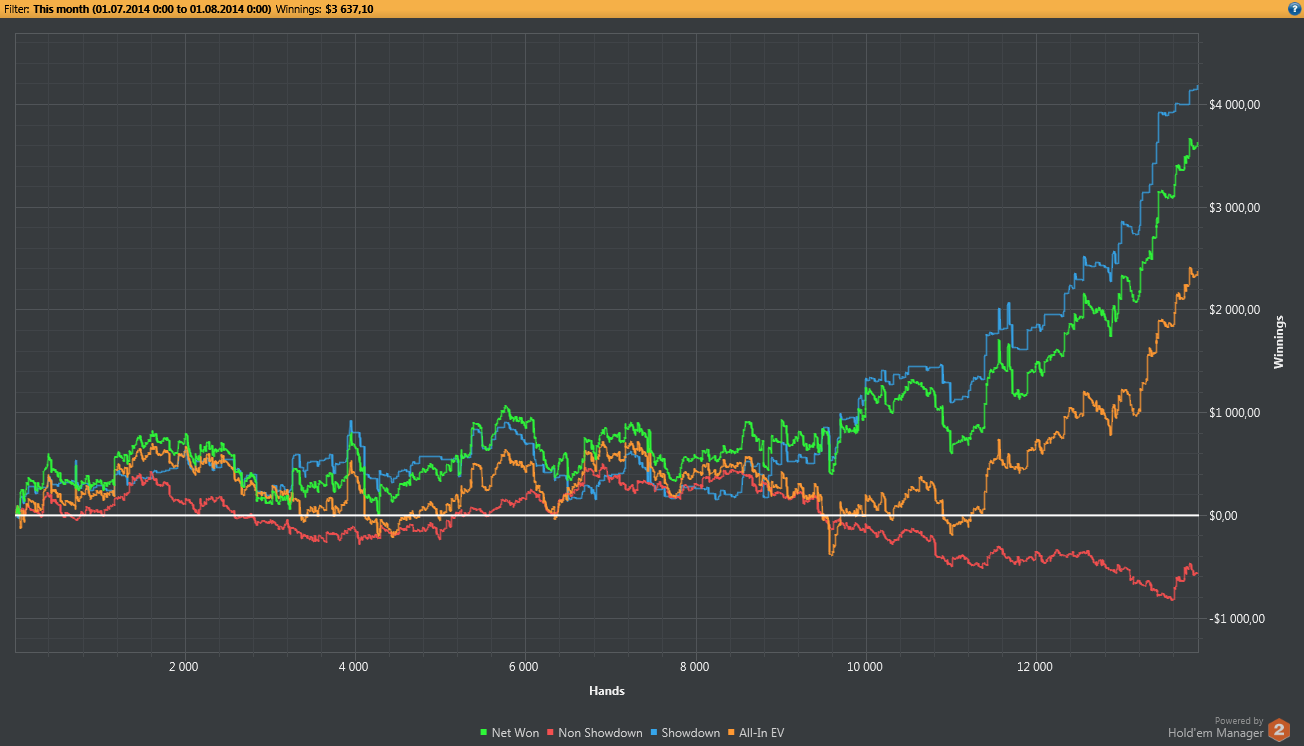
Task: Toggle the Net Won series in legend
Action: tap(510, 733)
